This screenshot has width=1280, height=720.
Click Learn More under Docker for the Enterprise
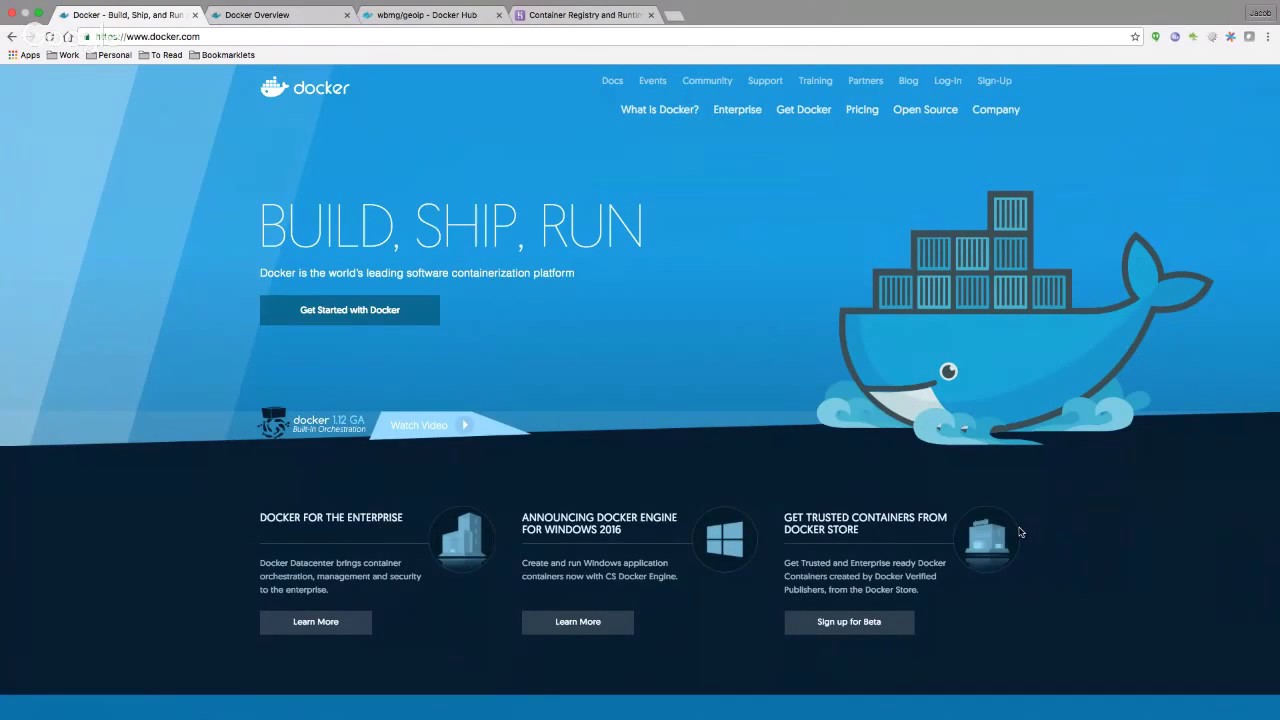point(316,622)
